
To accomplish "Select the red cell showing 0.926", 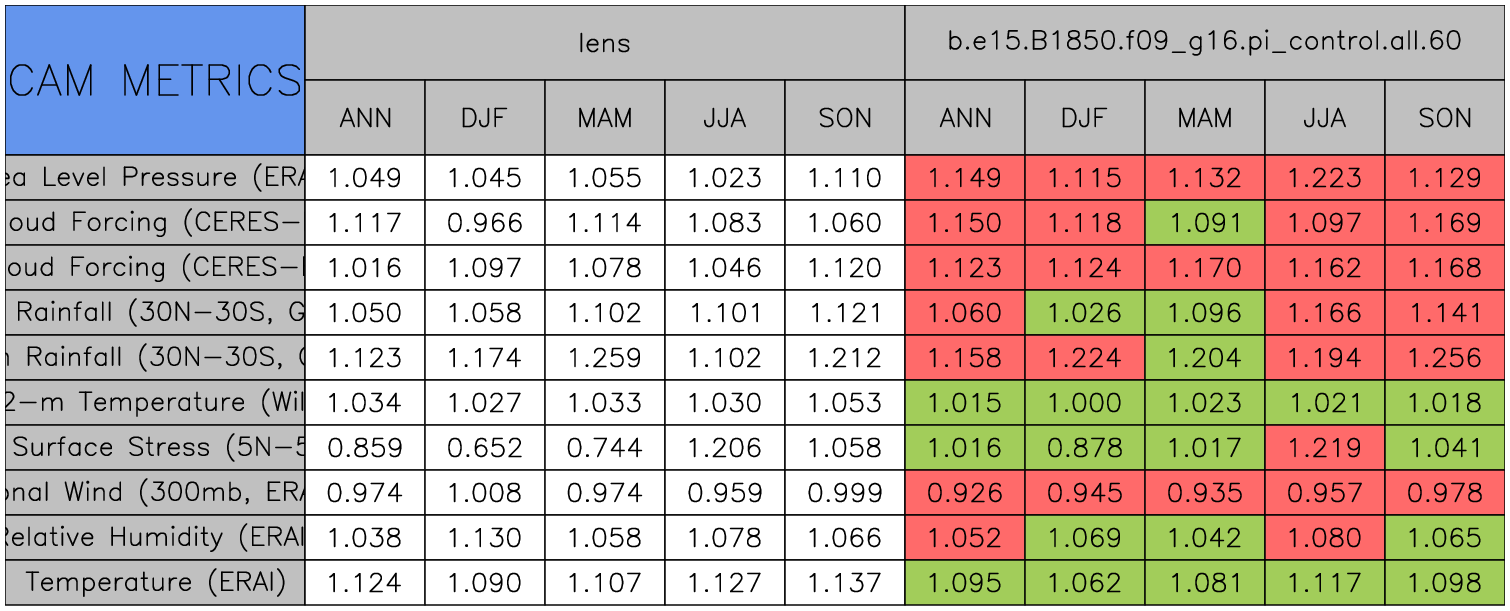I will pyautogui.click(x=964, y=492).
